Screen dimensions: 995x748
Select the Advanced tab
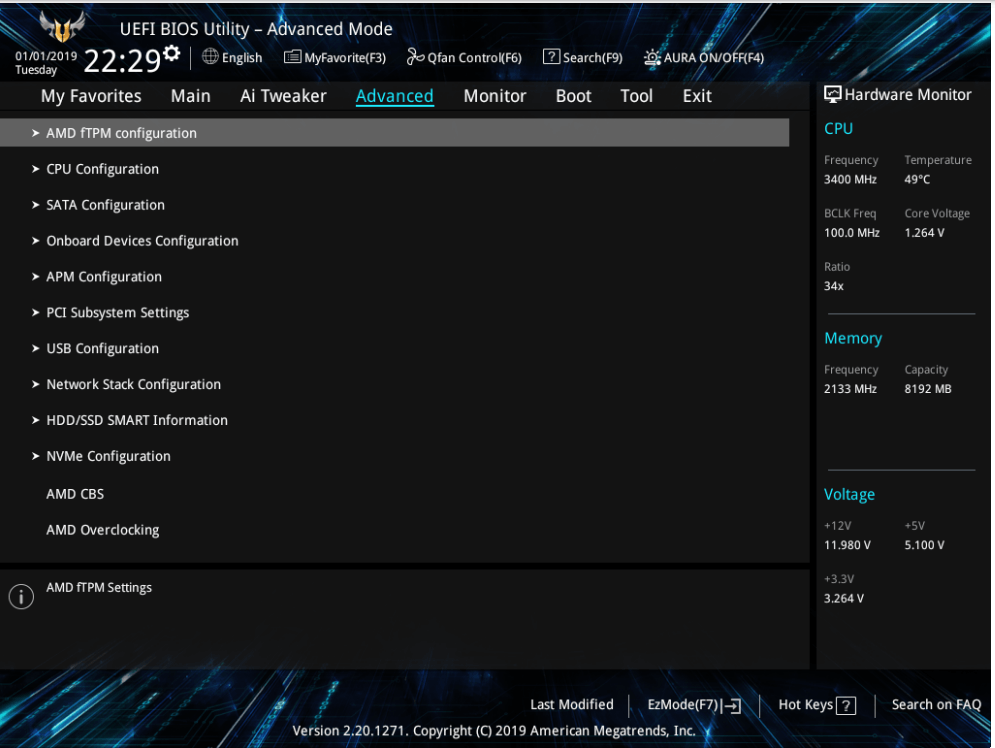[x=395, y=96]
